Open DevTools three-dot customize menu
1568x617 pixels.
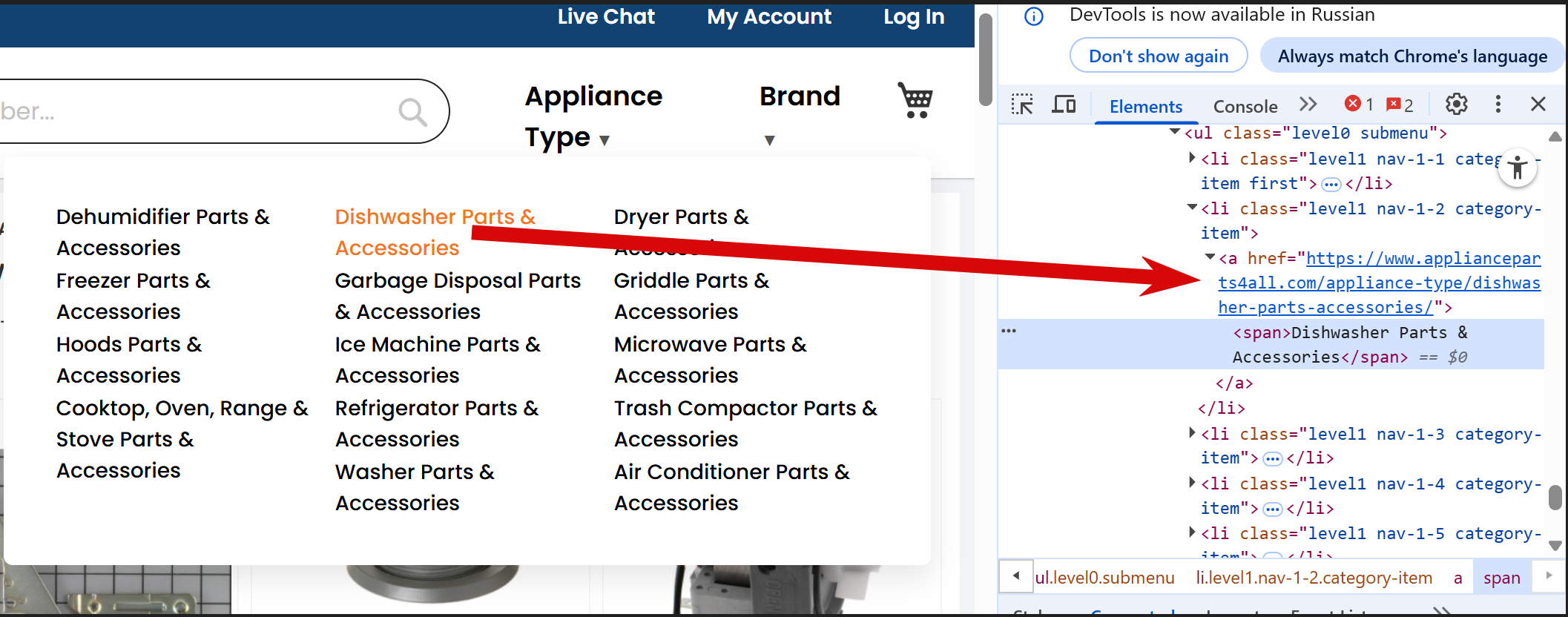click(x=1498, y=105)
